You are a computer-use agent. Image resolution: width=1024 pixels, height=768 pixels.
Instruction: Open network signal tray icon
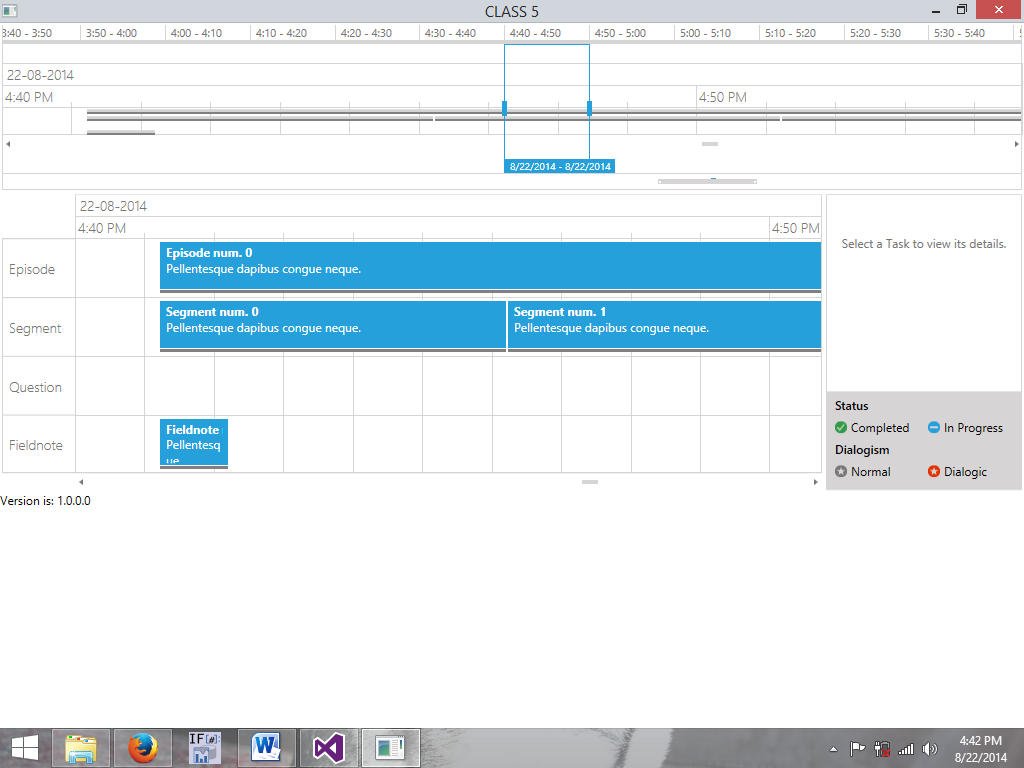point(906,749)
